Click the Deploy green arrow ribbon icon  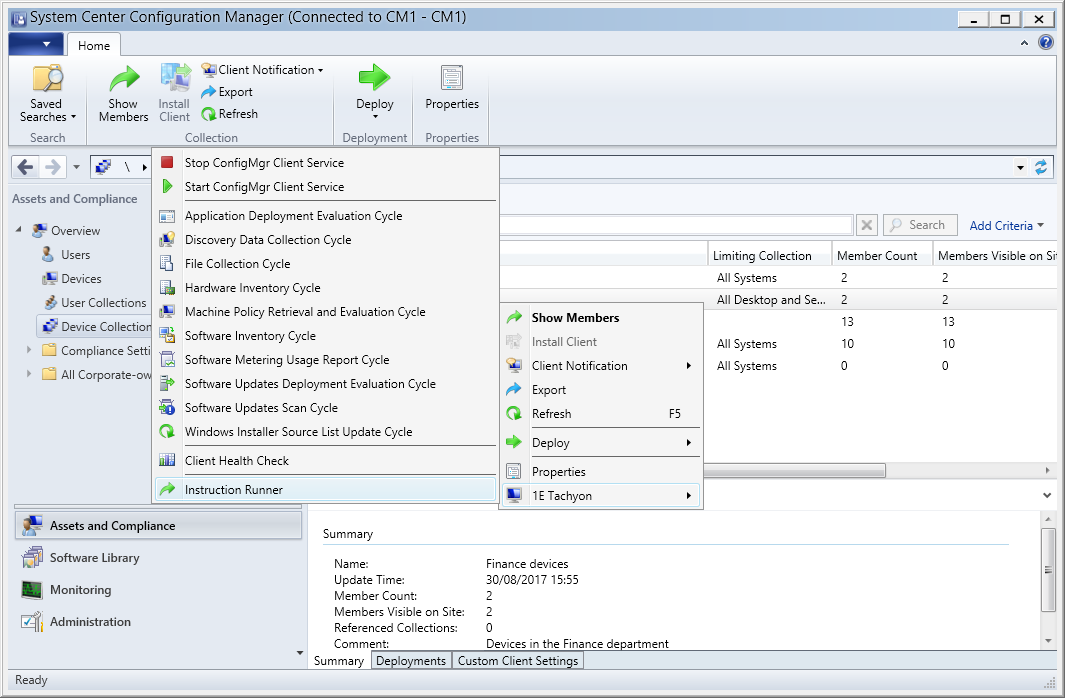click(374, 80)
